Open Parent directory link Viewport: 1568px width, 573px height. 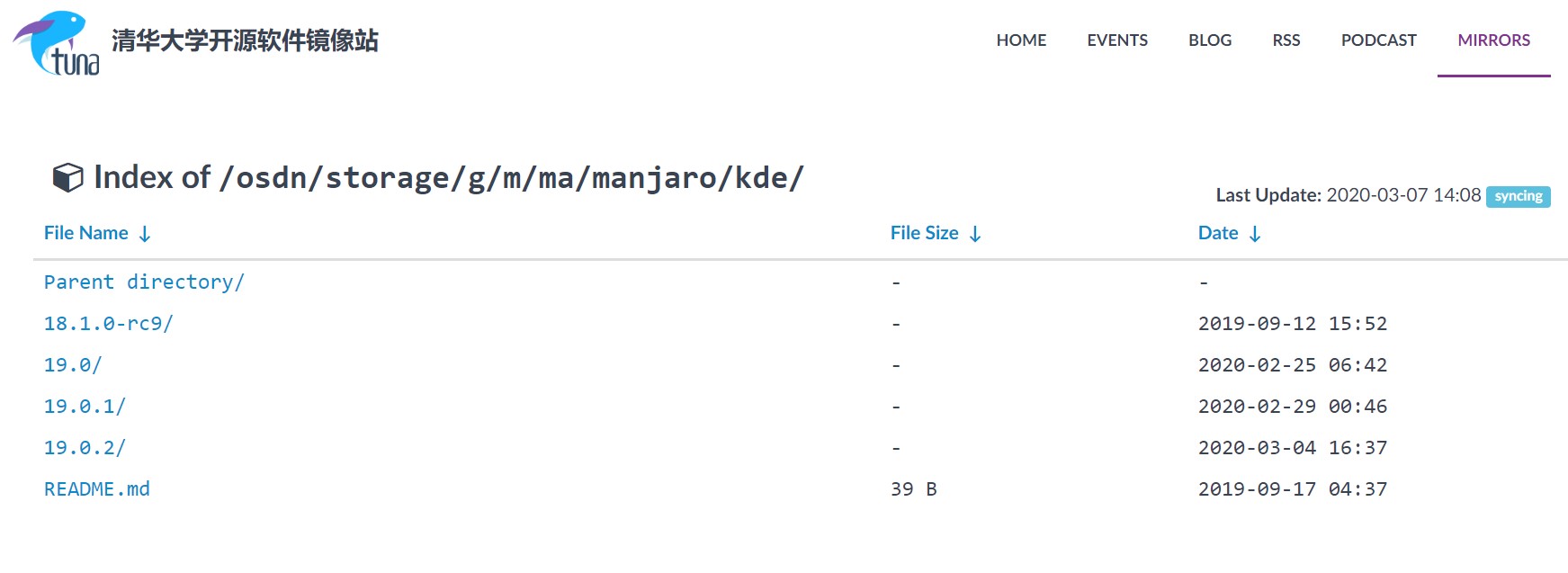pos(144,282)
